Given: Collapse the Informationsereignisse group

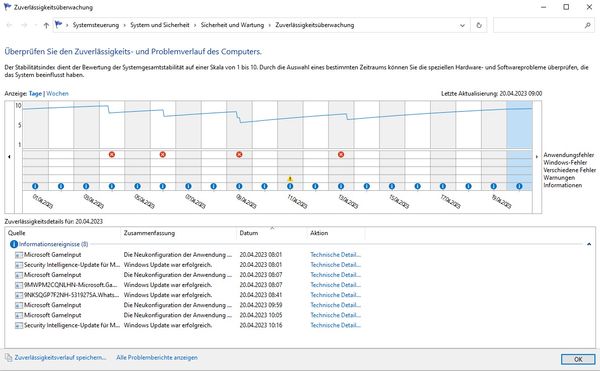Looking at the screenshot, I should 589,244.
